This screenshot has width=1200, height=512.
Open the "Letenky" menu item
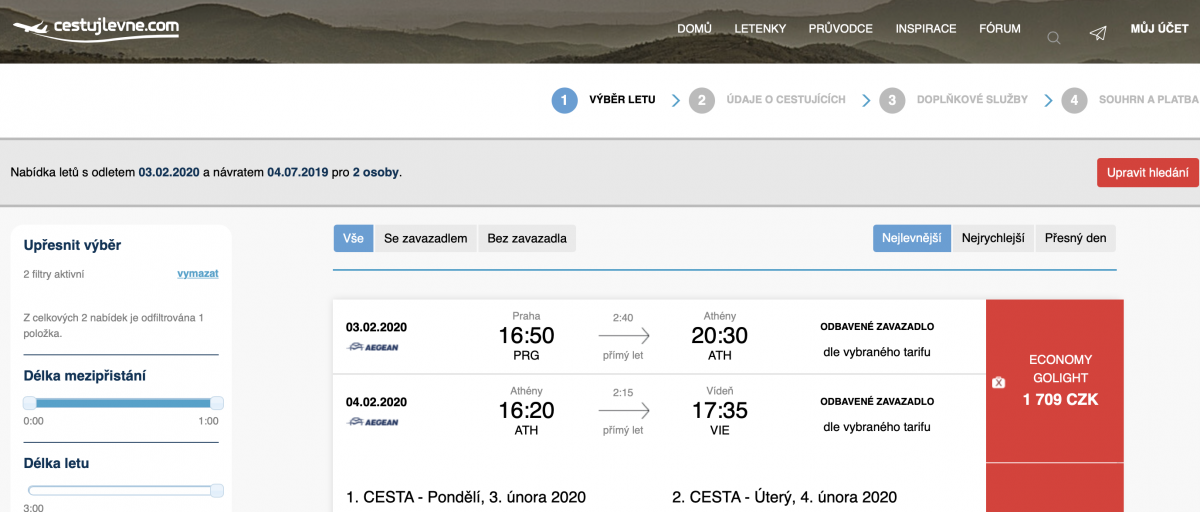click(760, 29)
